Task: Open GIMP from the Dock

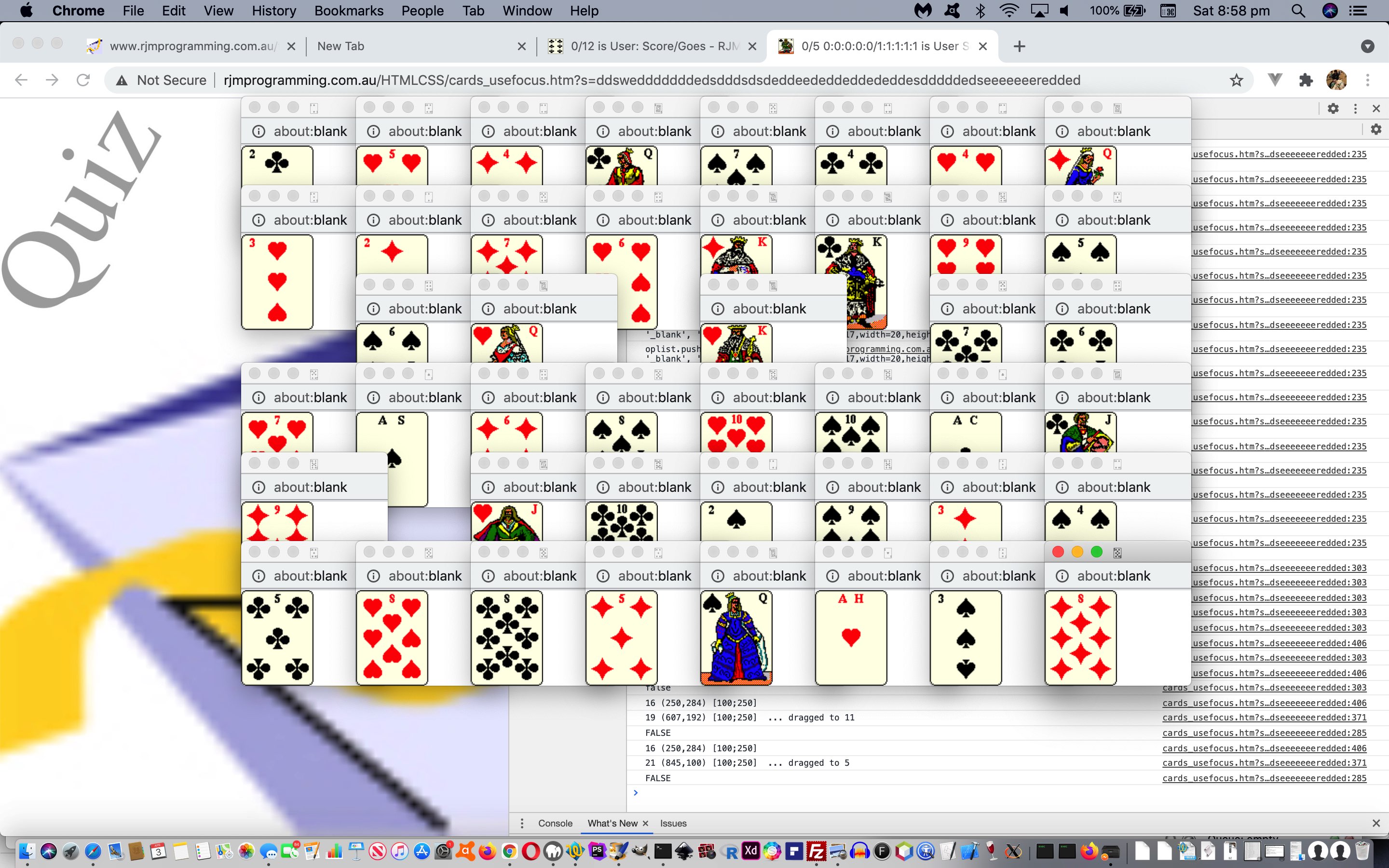Action: (x=641, y=851)
